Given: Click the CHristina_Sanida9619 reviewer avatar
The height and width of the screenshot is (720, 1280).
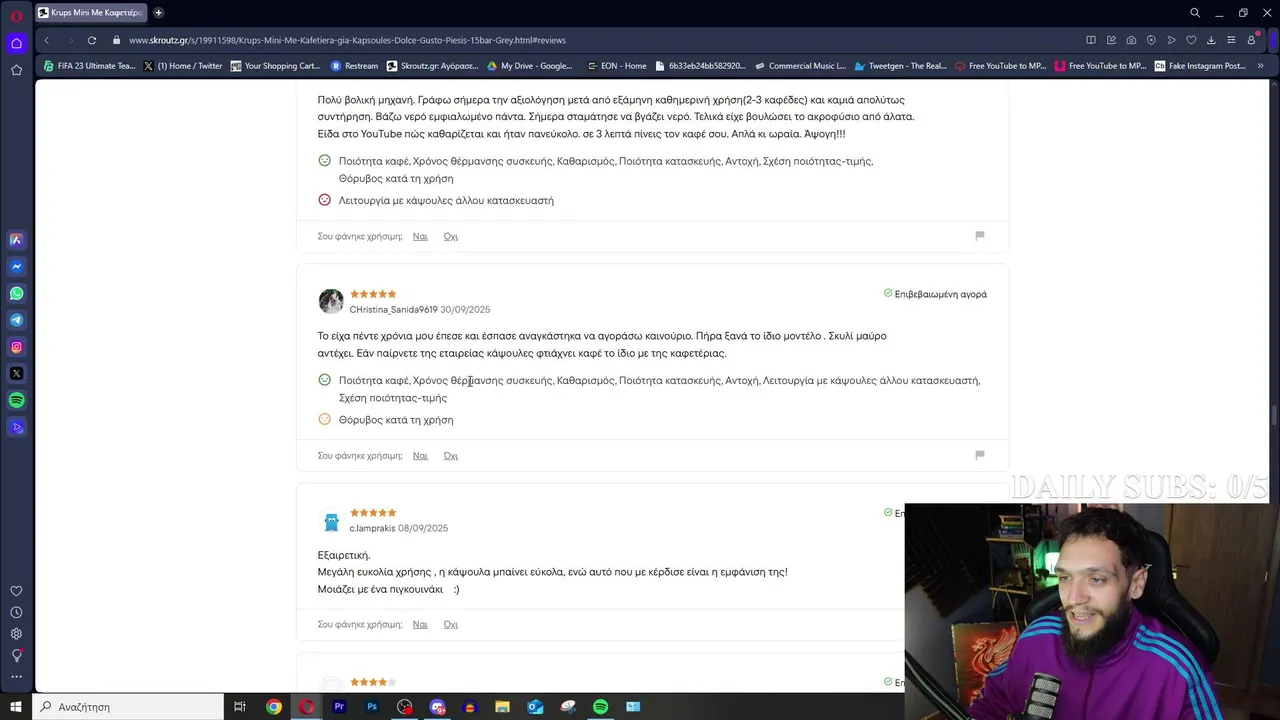Looking at the screenshot, I should coord(331,301).
